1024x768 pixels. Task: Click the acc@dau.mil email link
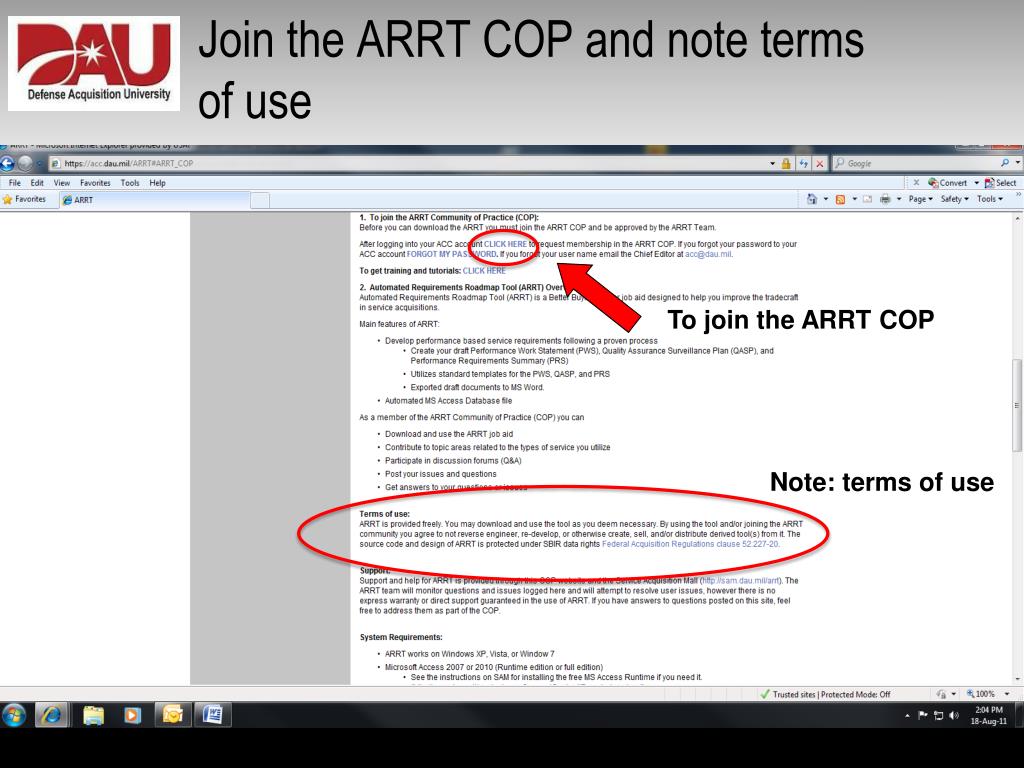click(708, 254)
